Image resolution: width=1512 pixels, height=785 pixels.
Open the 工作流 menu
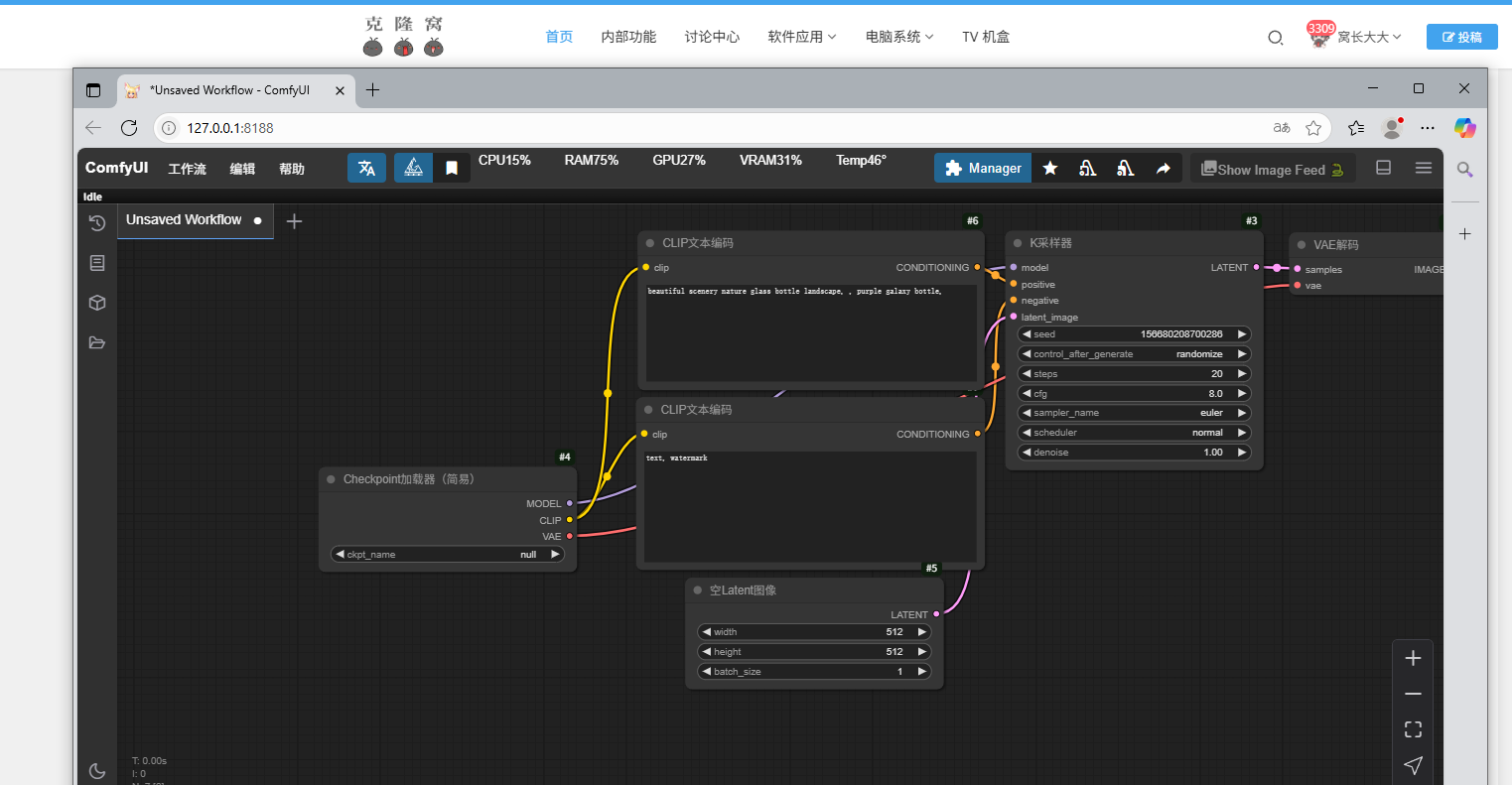(x=187, y=169)
